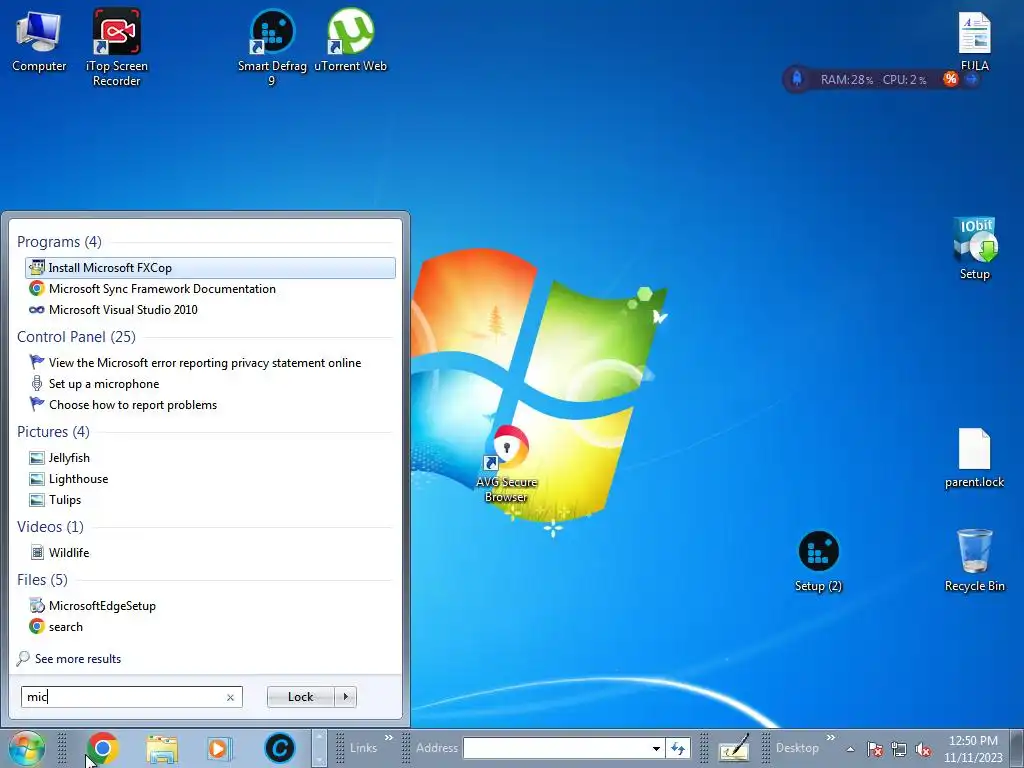Click the rocket icon in RAM widget
Image resolution: width=1024 pixels, height=768 pixels.
point(797,79)
